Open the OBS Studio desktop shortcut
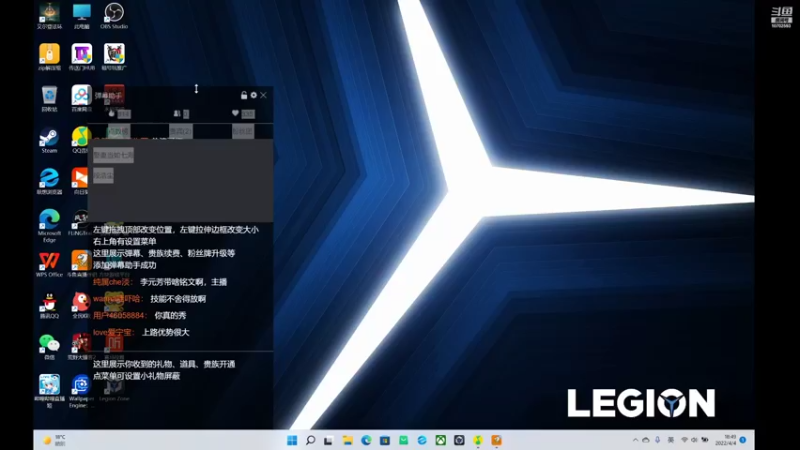The image size is (800, 450). pos(114,15)
